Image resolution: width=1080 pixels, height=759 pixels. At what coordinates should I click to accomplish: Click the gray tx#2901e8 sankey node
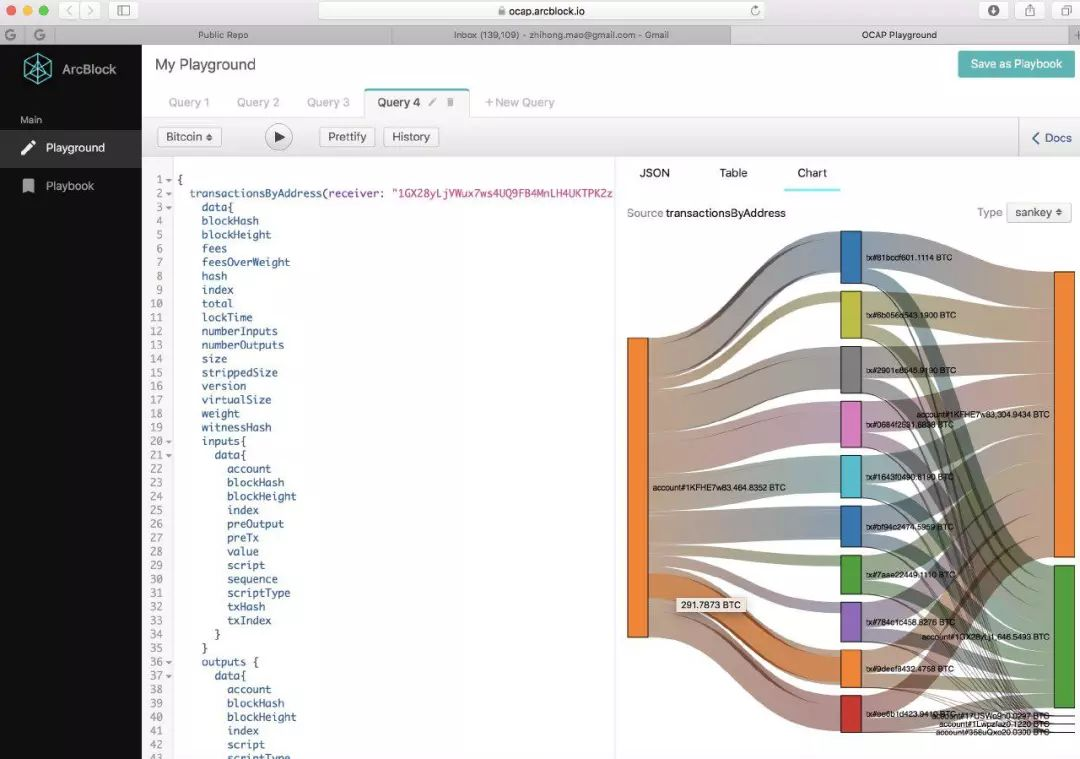(x=851, y=370)
